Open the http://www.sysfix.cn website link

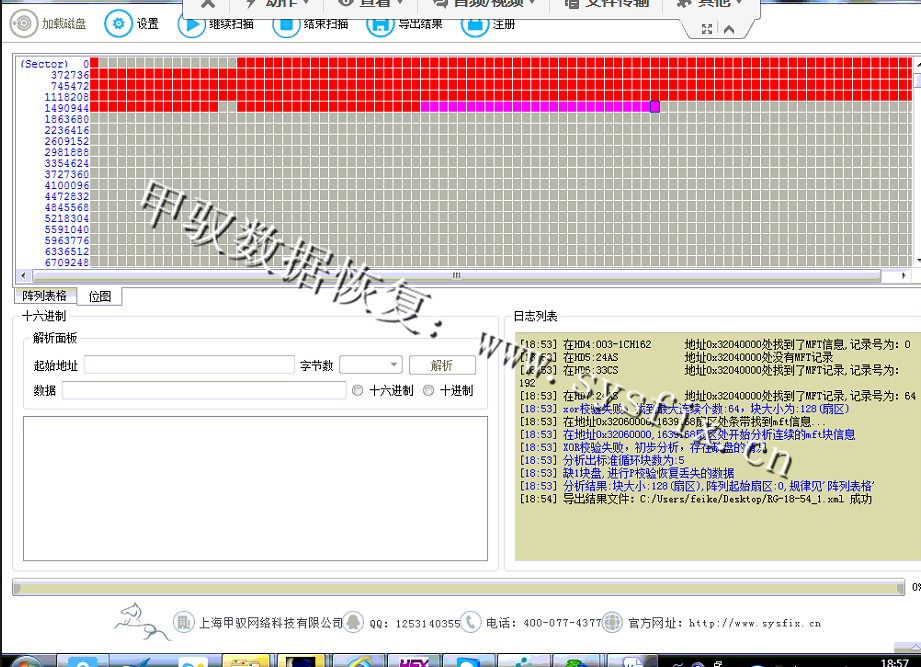(x=755, y=623)
